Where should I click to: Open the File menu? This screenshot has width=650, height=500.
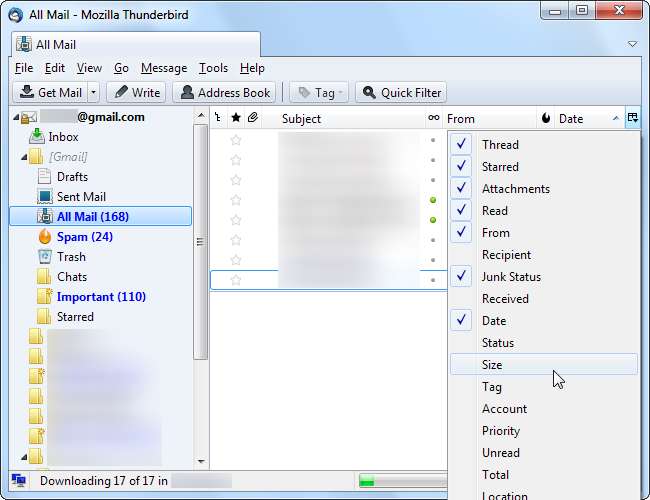pyautogui.click(x=24, y=68)
